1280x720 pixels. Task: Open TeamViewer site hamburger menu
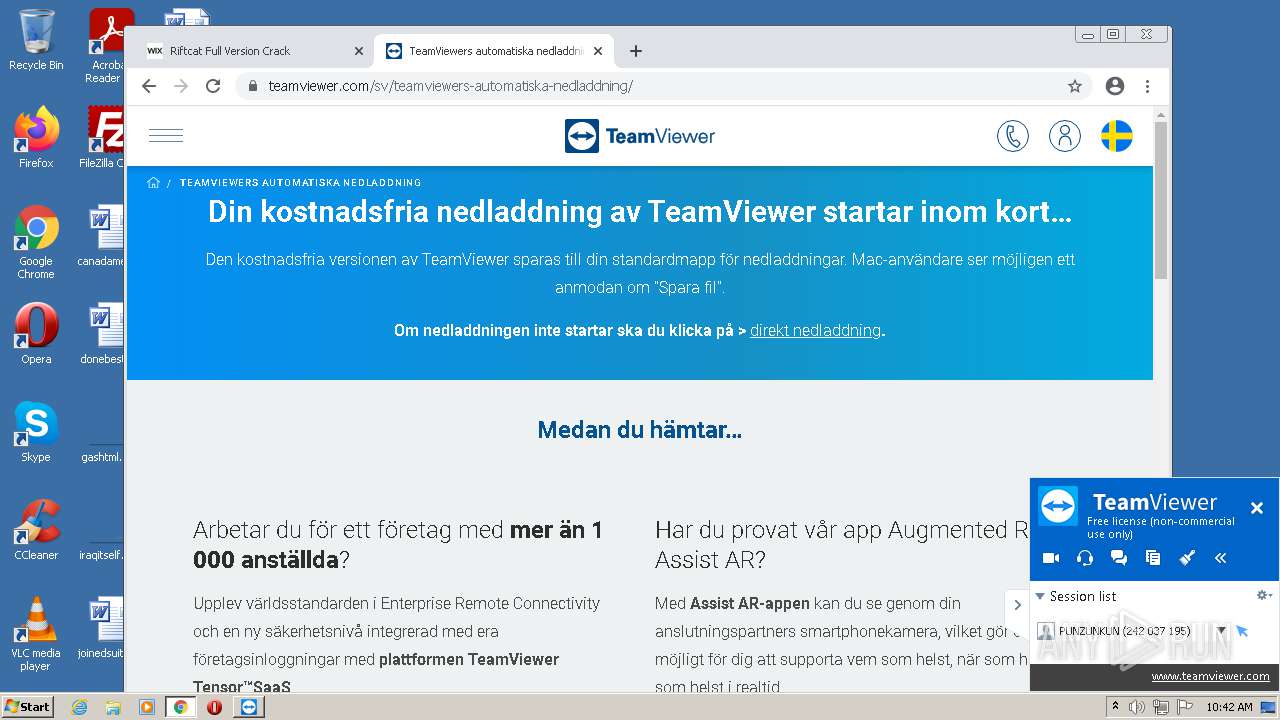(166, 136)
